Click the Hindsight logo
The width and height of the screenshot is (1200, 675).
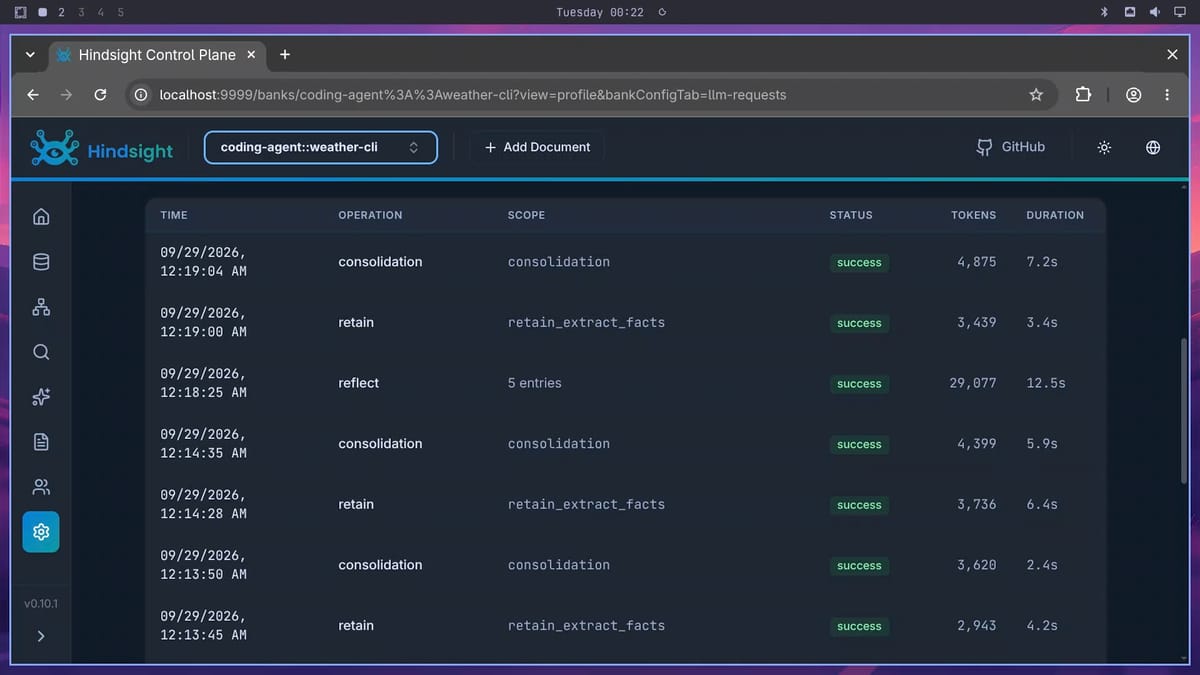(x=102, y=148)
